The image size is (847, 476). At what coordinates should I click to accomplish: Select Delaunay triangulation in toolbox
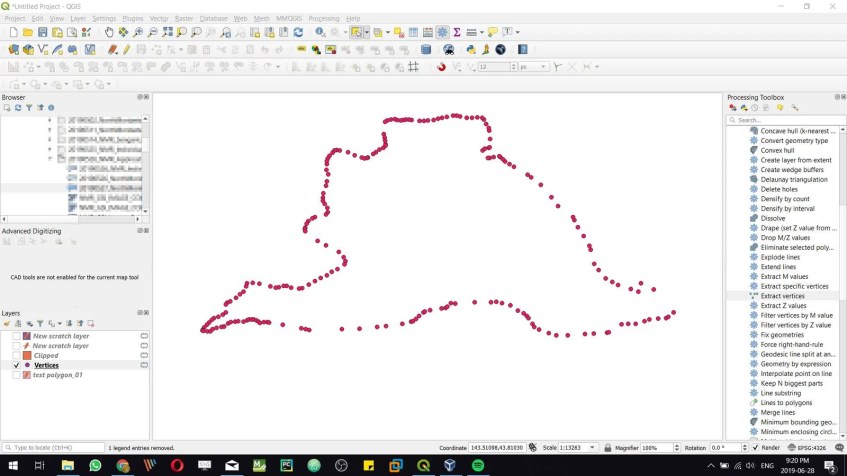point(794,179)
